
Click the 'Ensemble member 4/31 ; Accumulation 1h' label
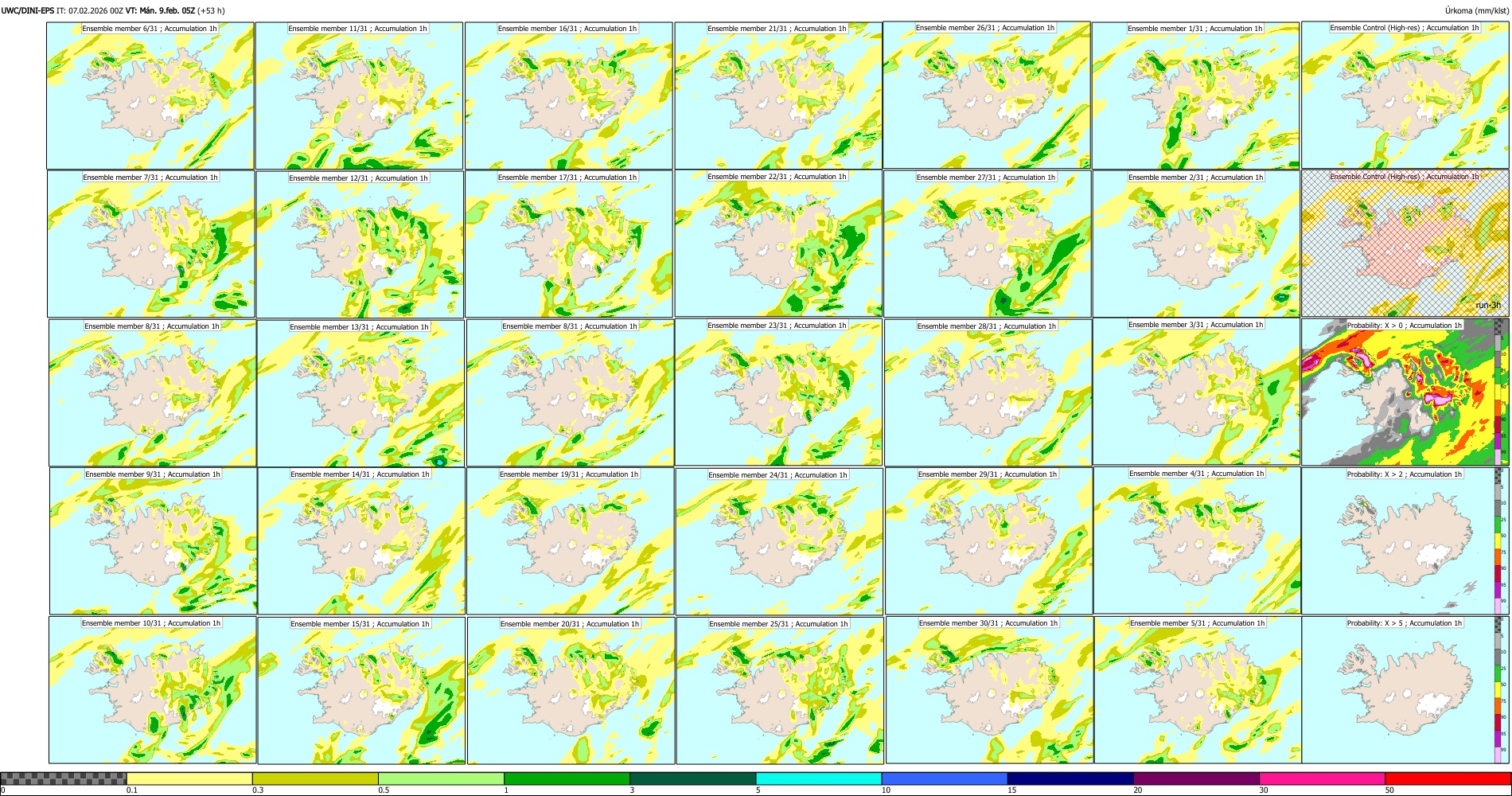1196,474
